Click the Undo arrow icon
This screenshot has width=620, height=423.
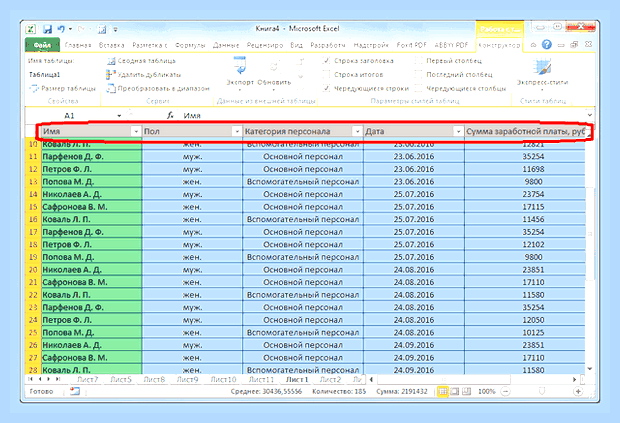pyautogui.click(x=61, y=29)
